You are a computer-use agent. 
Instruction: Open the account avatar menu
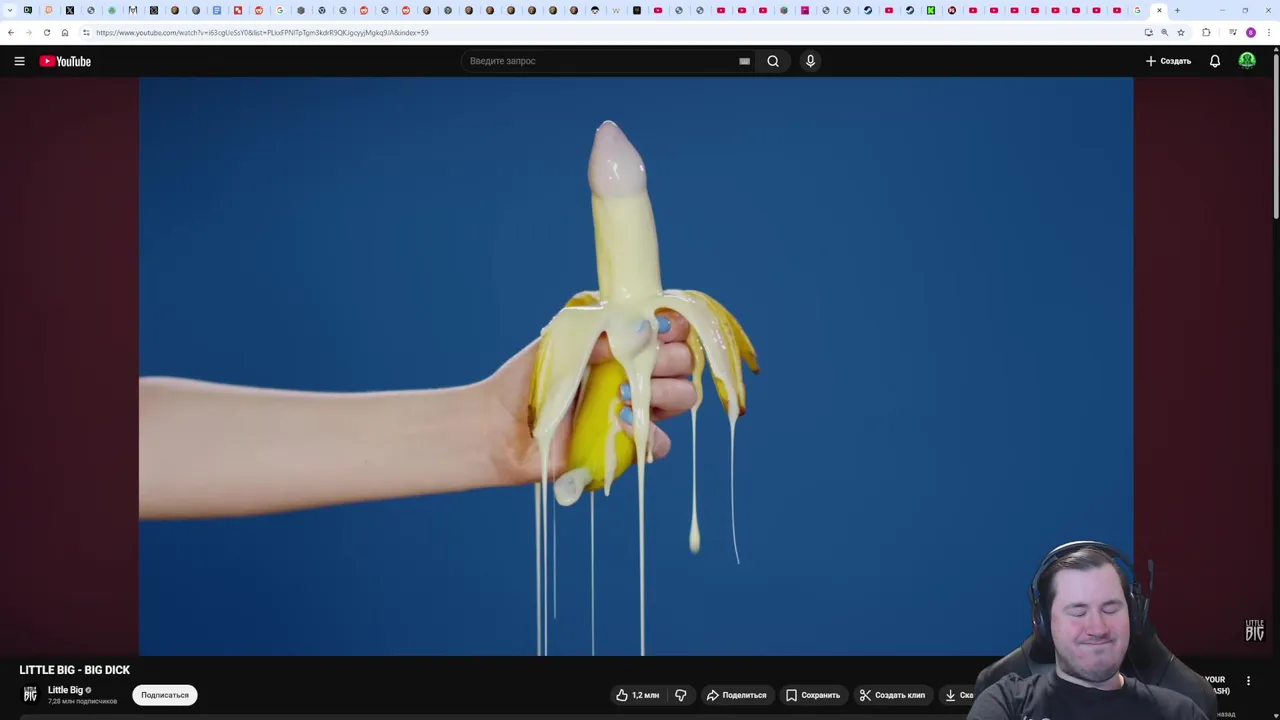1247,61
